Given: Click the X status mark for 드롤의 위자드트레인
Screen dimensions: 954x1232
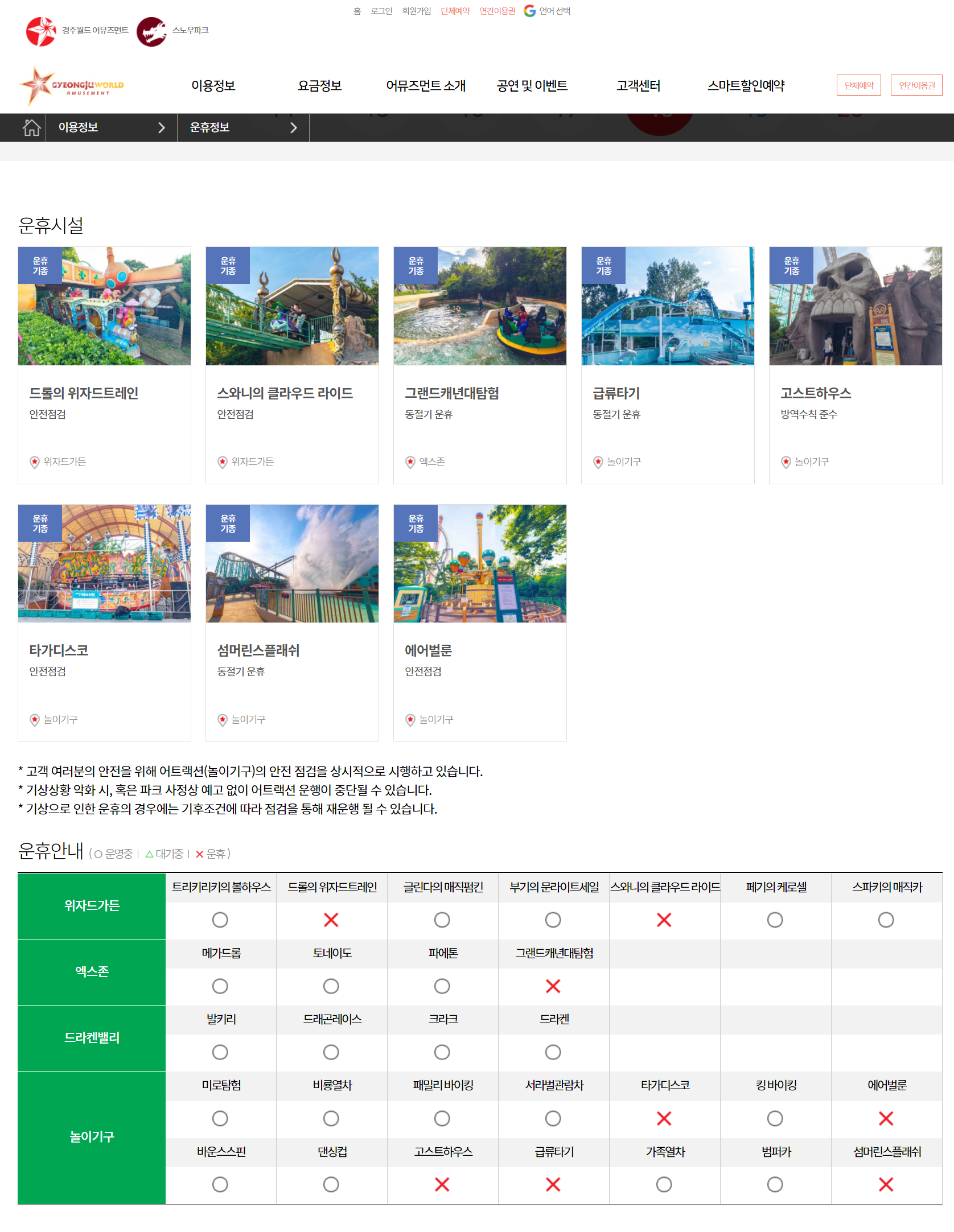Looking at the screenshot, I should pyautogui.click(x=331, y=920).
